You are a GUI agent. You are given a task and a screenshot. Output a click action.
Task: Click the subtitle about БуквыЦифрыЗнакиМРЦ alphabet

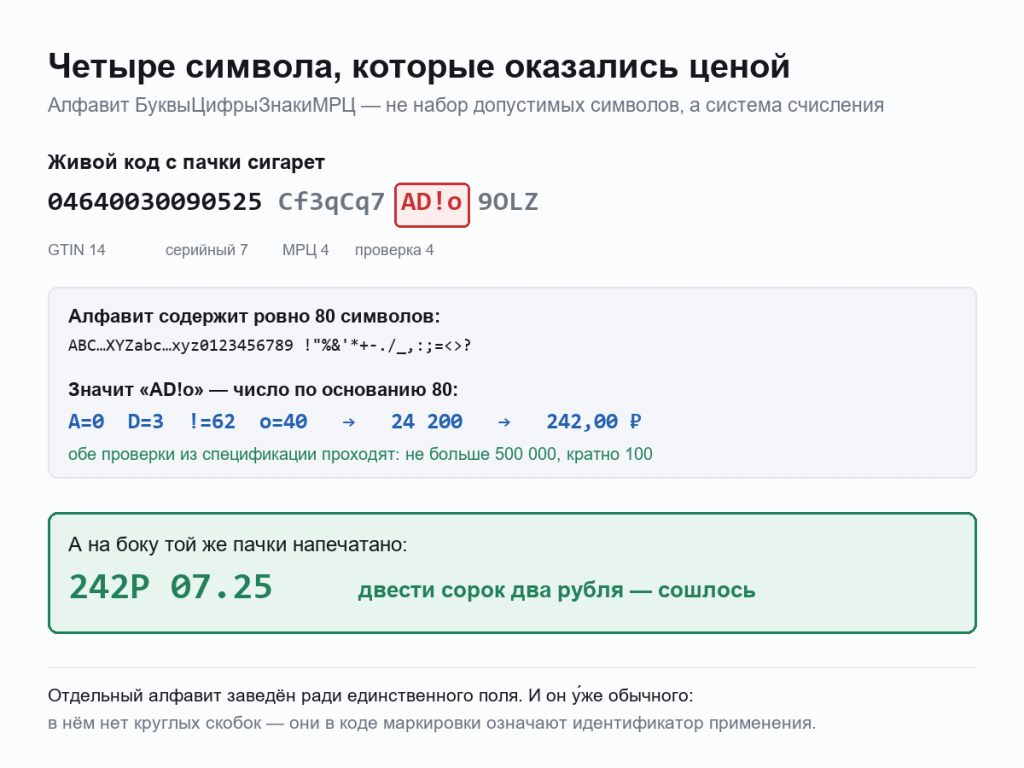tap(466, 105)
